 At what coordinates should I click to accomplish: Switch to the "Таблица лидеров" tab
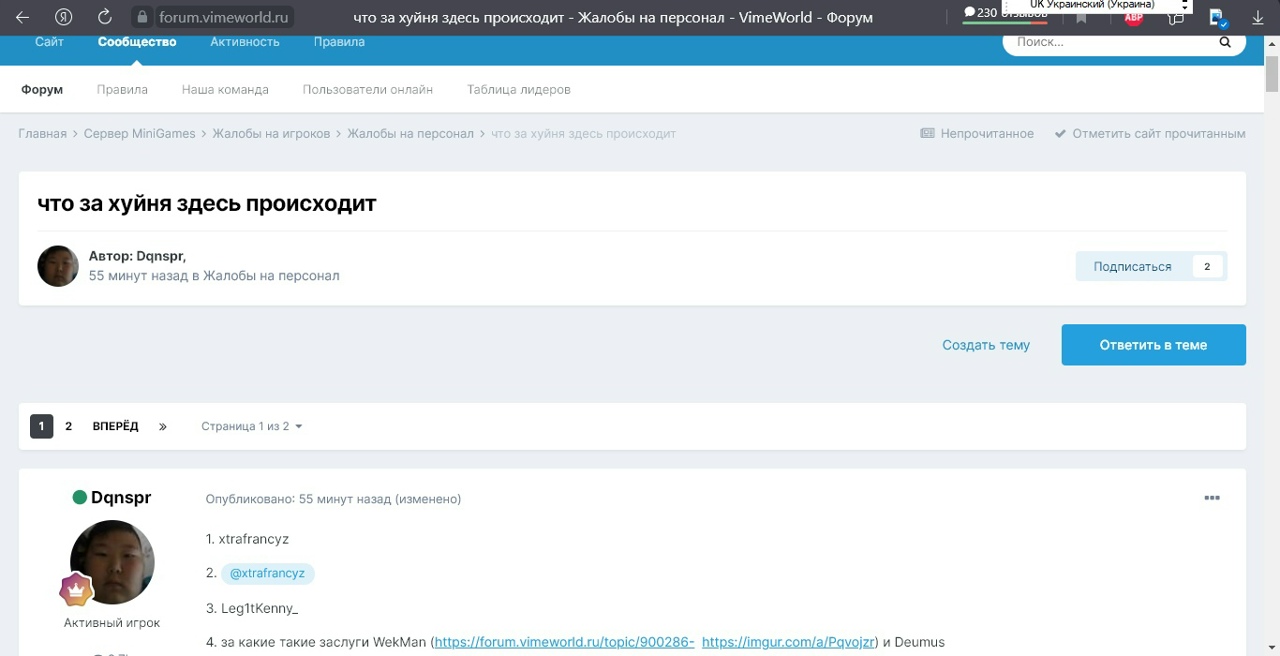(518, 89)
